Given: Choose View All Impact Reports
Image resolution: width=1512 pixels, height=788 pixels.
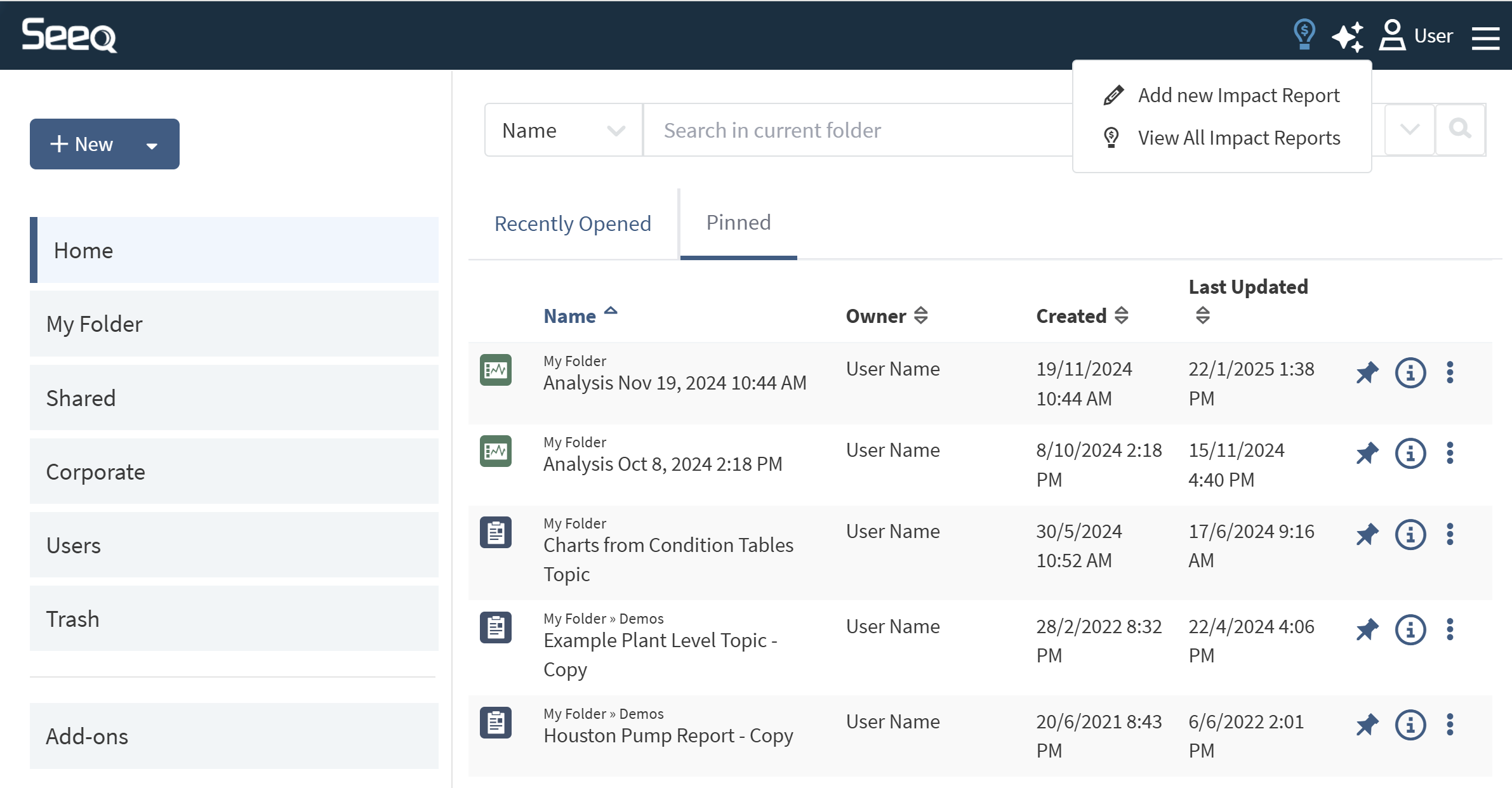Looking at the screenshot, I should (1238, 138).
